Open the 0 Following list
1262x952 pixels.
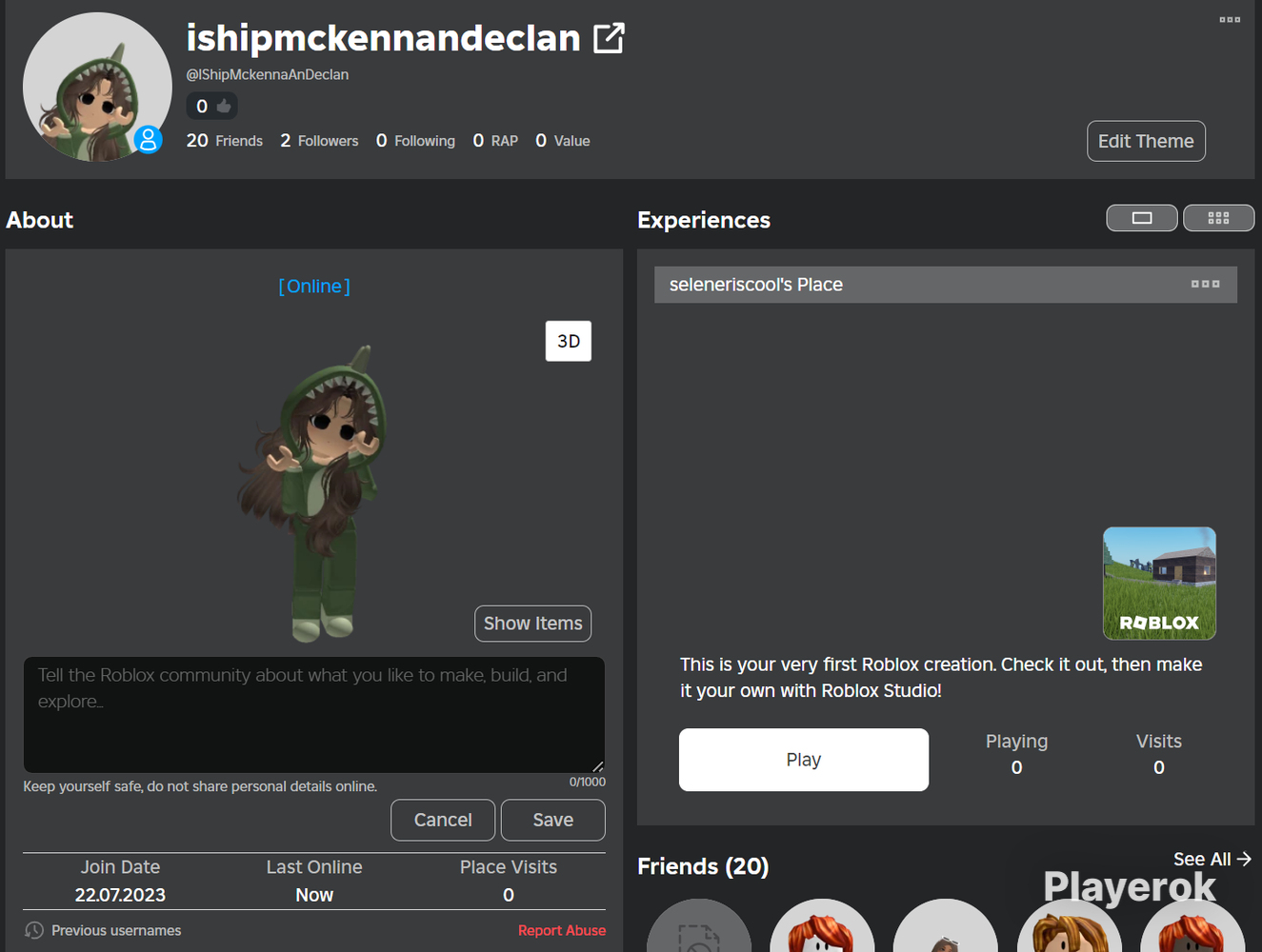coord(415,141)
